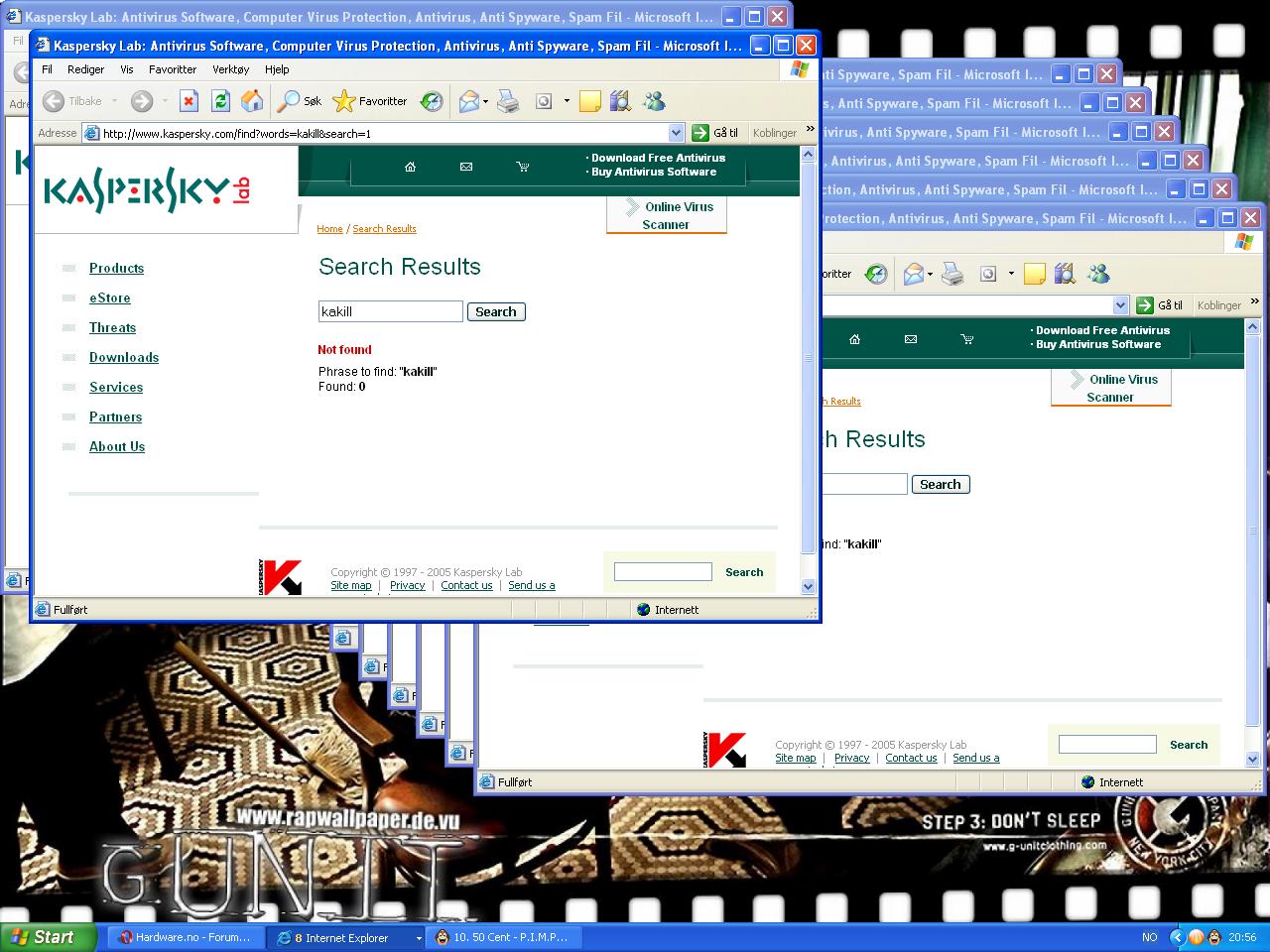Click the shopping cart icon in front green banner

522,167
